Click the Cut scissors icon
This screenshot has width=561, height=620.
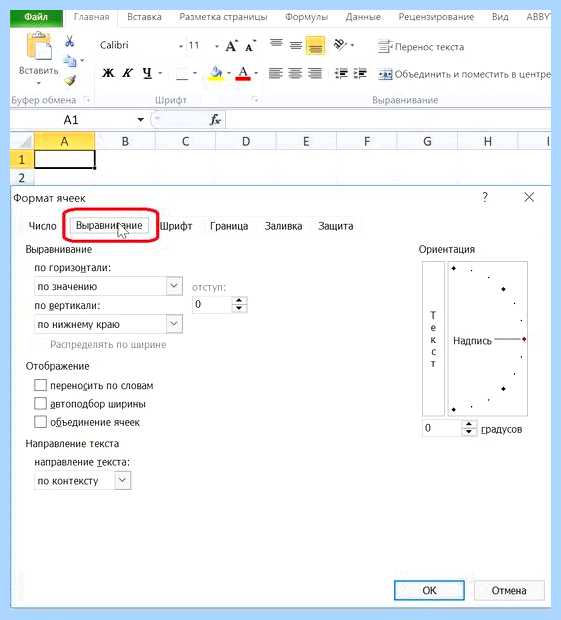[70, 41]
